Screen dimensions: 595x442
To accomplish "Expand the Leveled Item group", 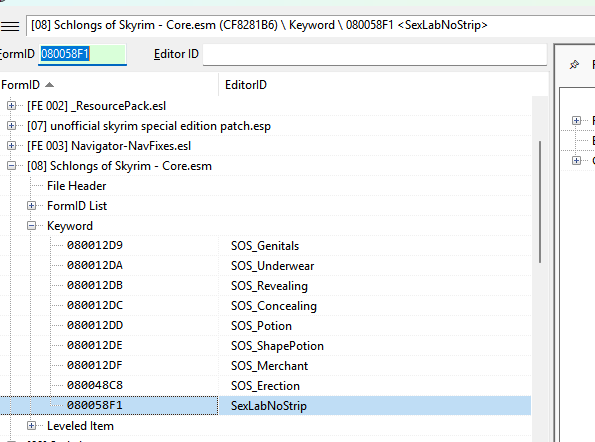I will tap(31, 426).
